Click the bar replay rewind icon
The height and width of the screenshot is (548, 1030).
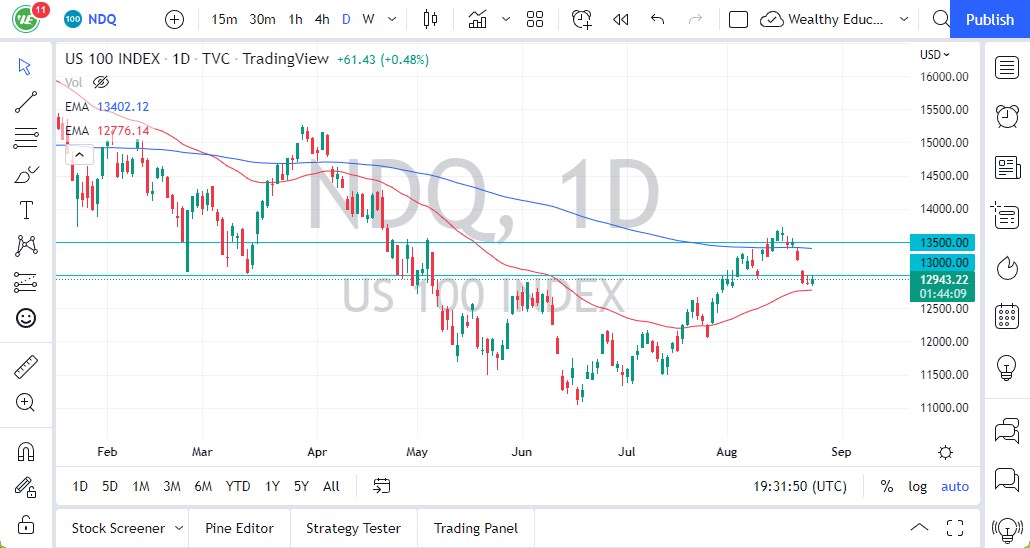tap(621, 19)
